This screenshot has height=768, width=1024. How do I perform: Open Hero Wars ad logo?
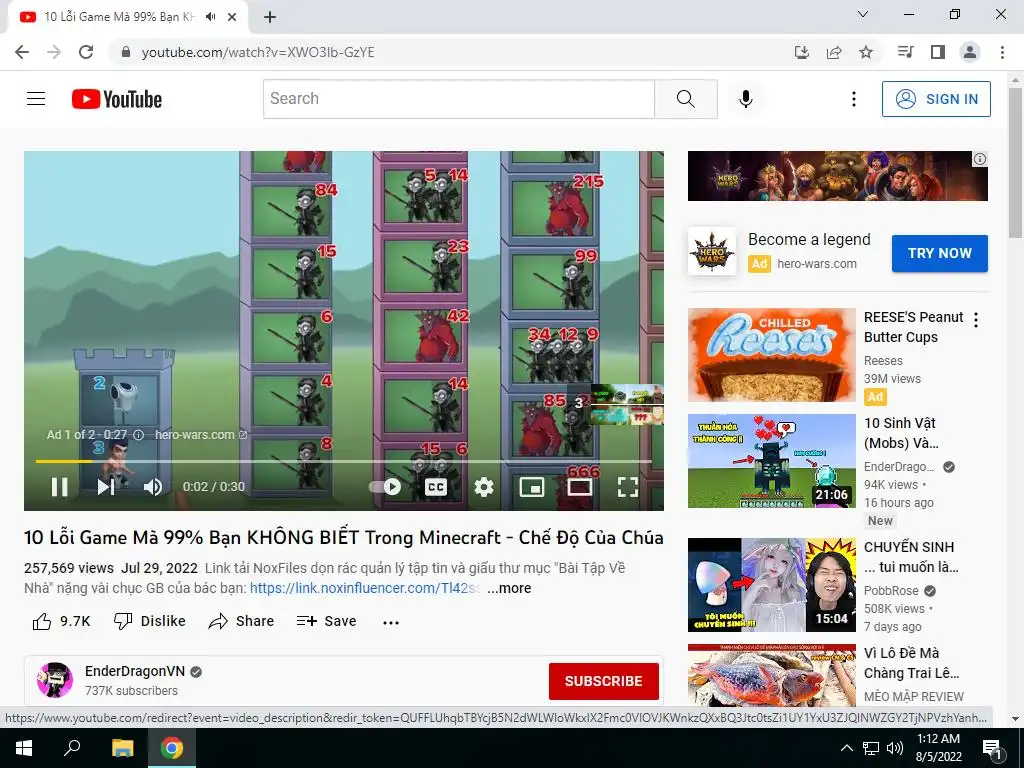(712, 251)
